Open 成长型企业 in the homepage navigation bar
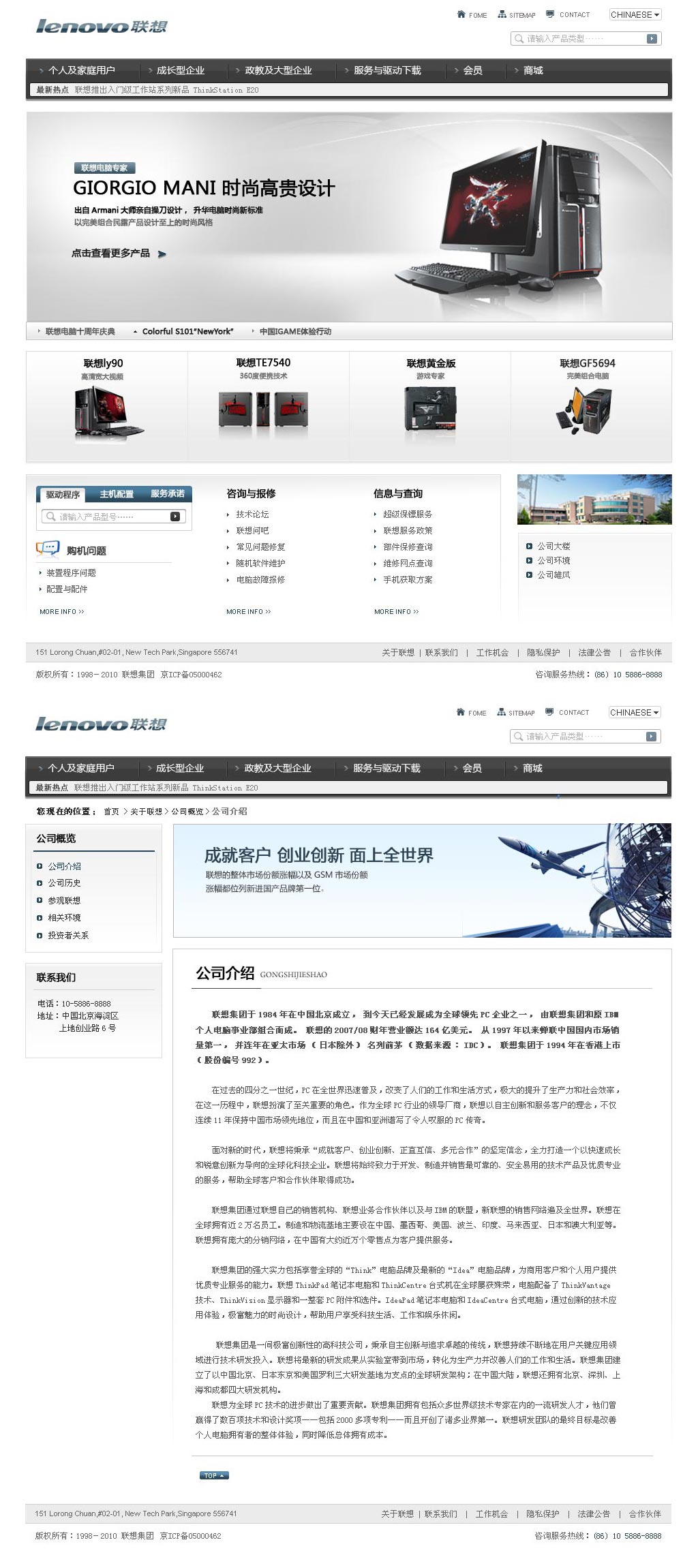Viewport: 698px width, 1568px height. [x=180, y=70]
